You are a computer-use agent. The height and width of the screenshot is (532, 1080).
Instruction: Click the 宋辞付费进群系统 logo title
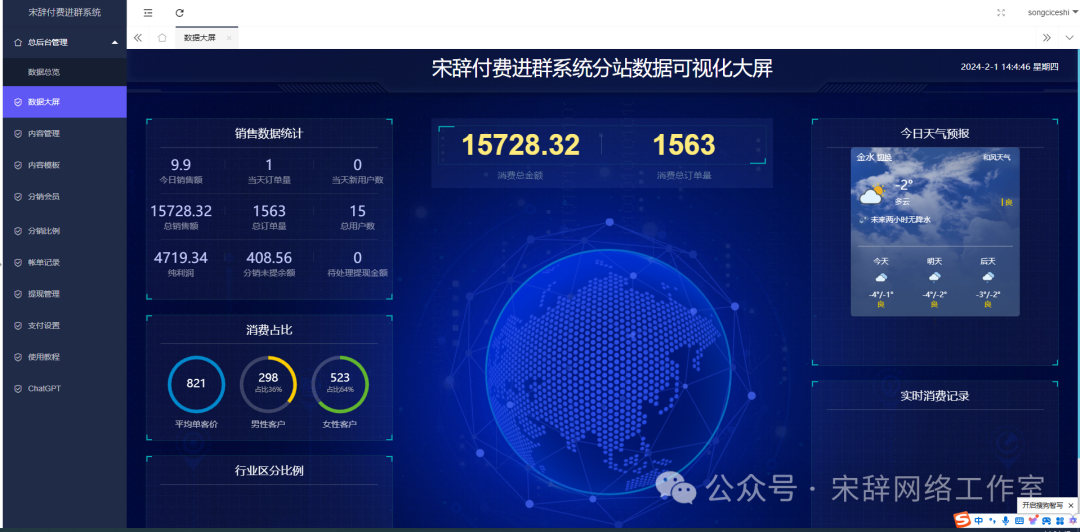(x=64, y=12)
